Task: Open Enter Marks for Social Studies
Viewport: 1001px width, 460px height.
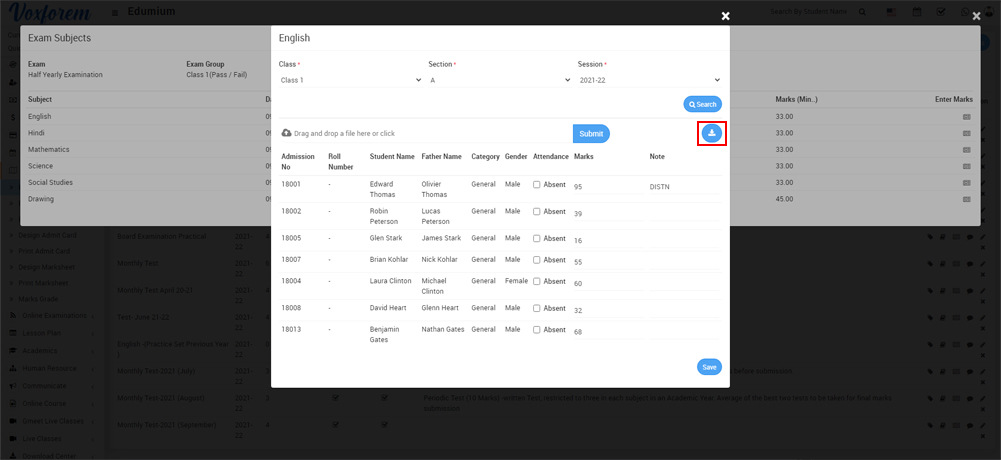Action: 966,183
